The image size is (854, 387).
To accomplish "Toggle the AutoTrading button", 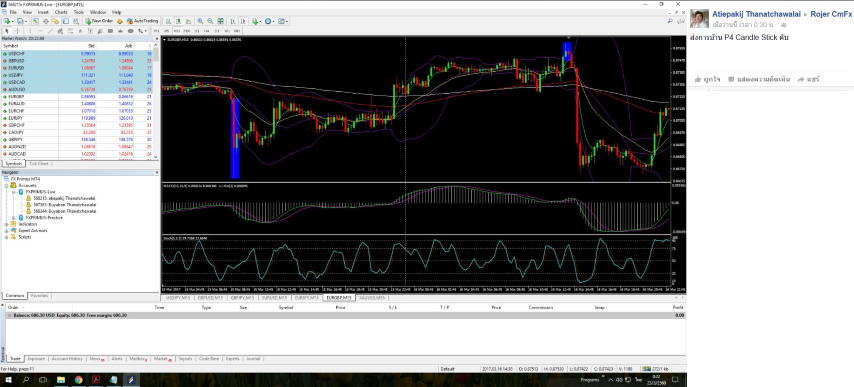I will point(143,21).
